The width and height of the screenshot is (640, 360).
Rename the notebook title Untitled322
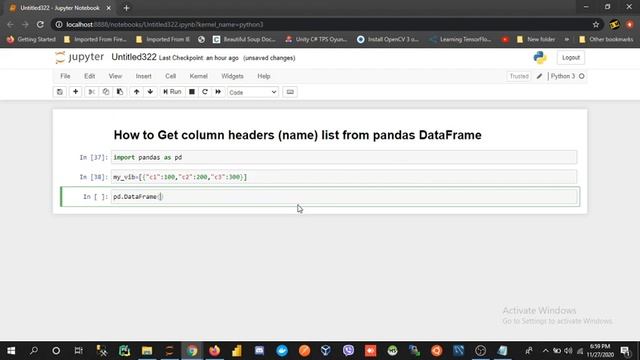(134, 58)
